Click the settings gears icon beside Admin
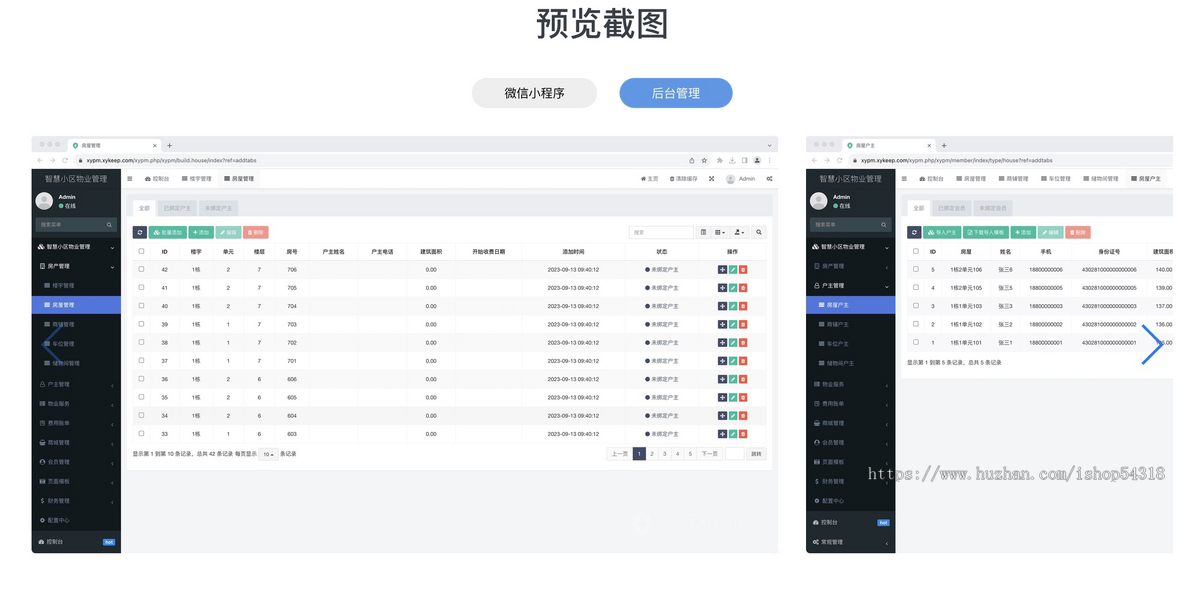Viewport: 1200px width, 614px height. tap(769, 179)
